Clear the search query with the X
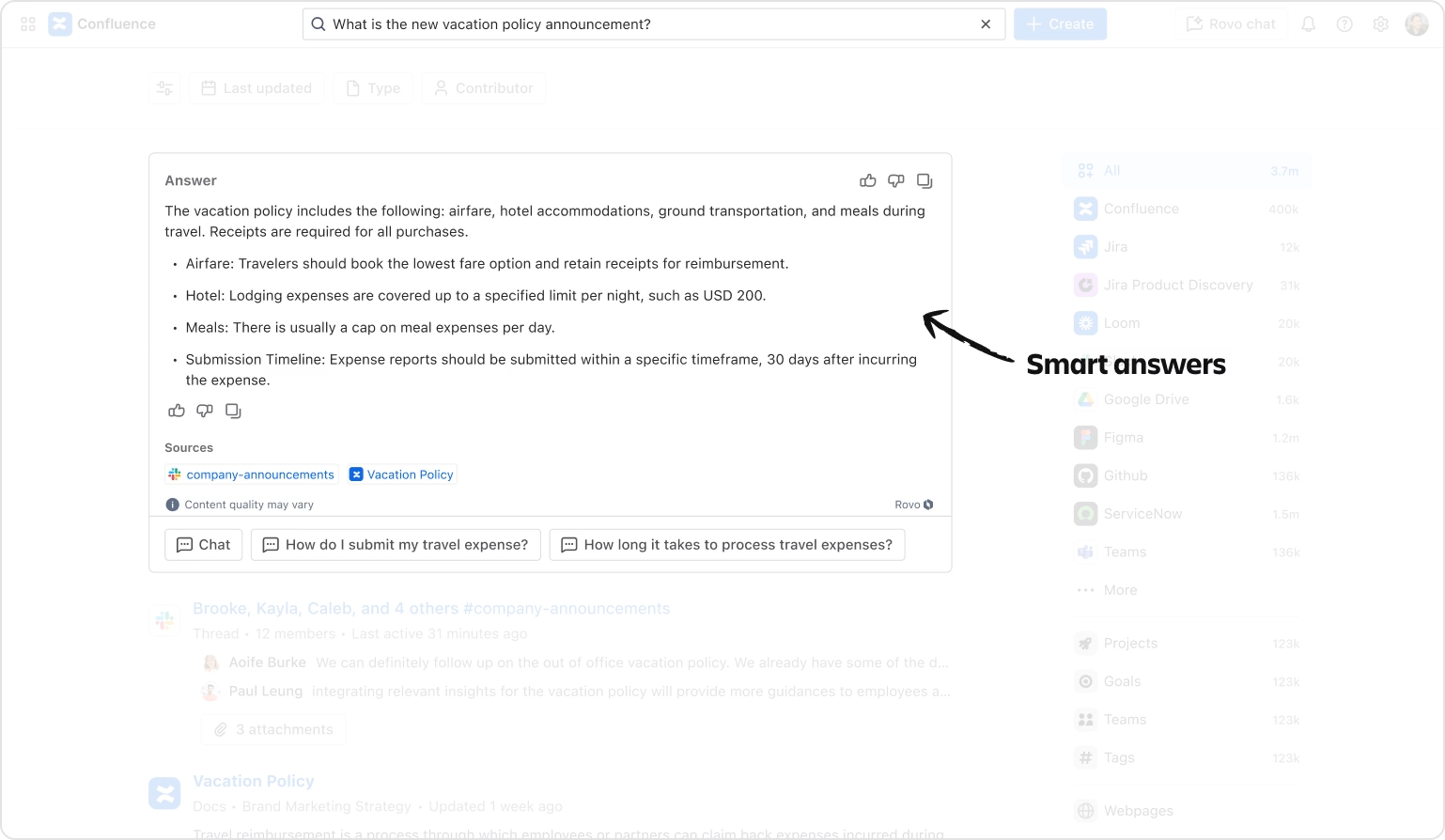The width and height of the screenshot is (1445, 840). (x=986, y=24)
